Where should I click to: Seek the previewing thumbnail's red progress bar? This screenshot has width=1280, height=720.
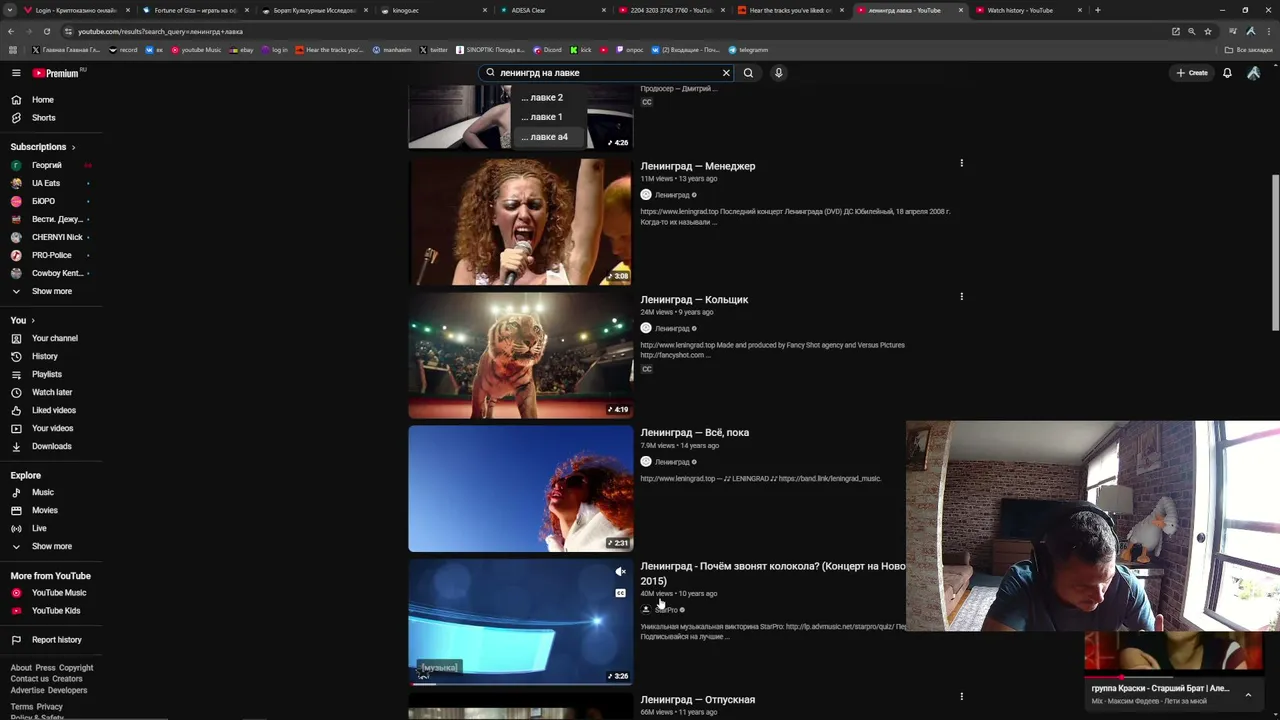coord(520,684)
